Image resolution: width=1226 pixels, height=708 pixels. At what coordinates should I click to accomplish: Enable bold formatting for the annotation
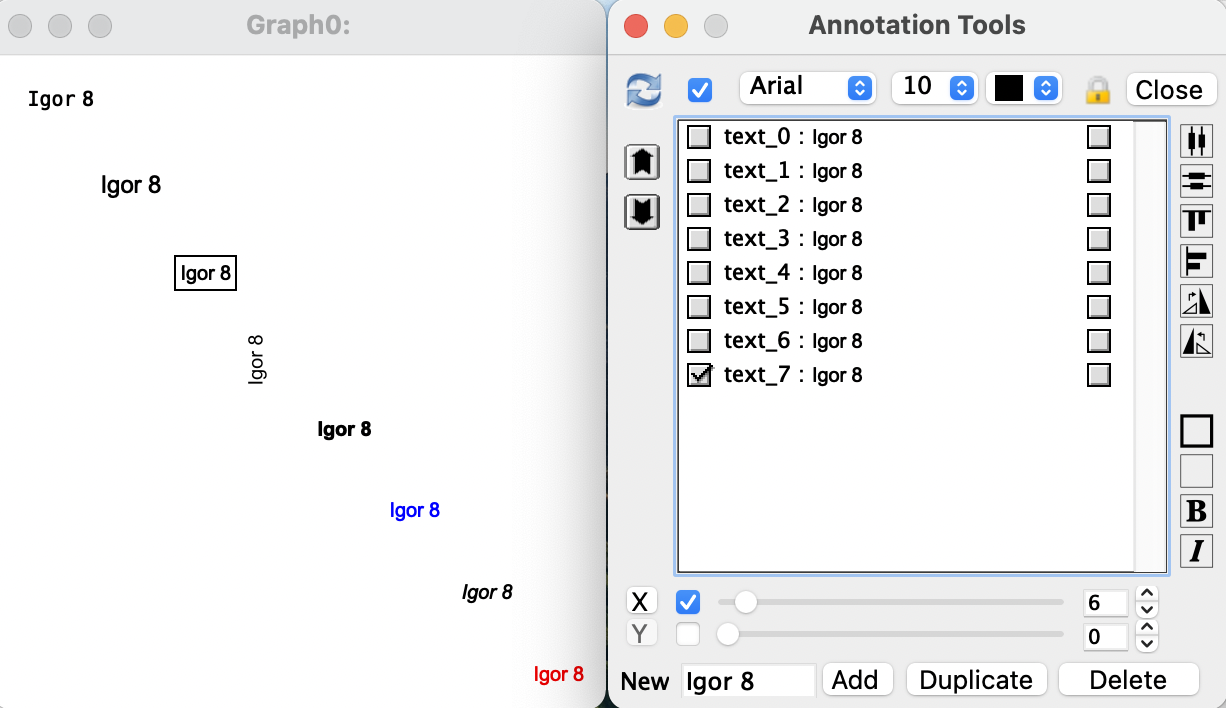(1196, 511)
